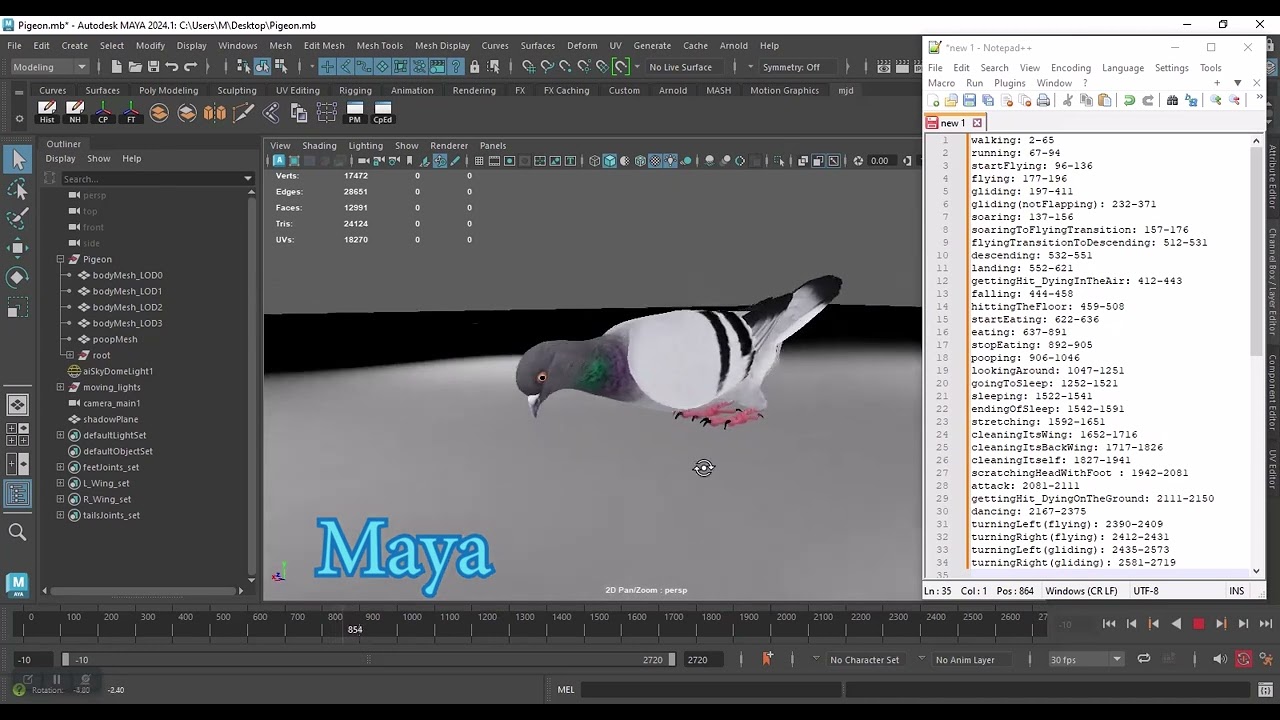Viewport: 1280px width, 720px height.
Task: Save the Maya scene with floppy icon
Action: coord(153,67)
